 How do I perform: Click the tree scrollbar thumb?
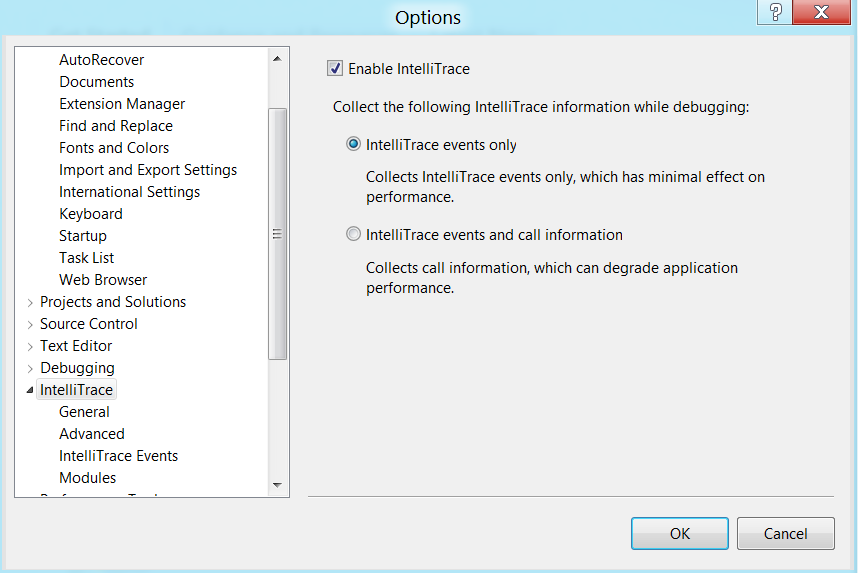click(x=277, y=234)
